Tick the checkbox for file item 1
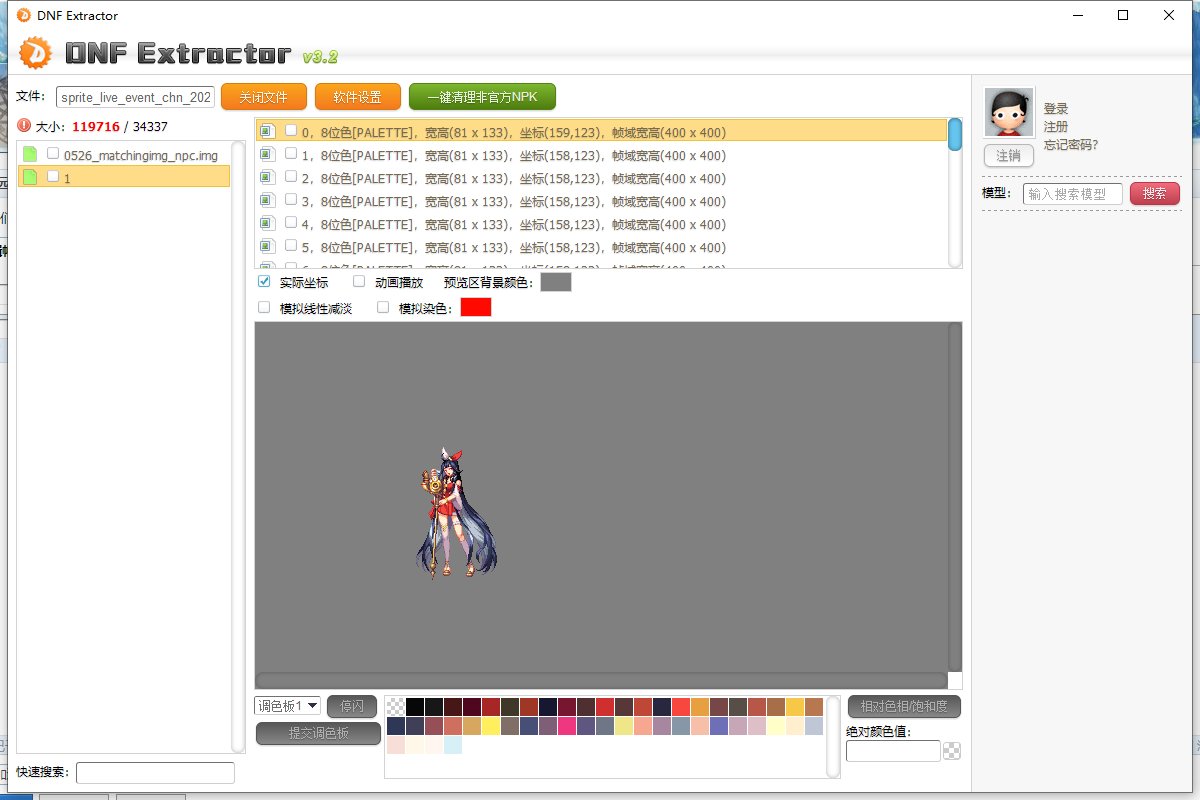The image size is (1200, 800). tap(53, 176)
